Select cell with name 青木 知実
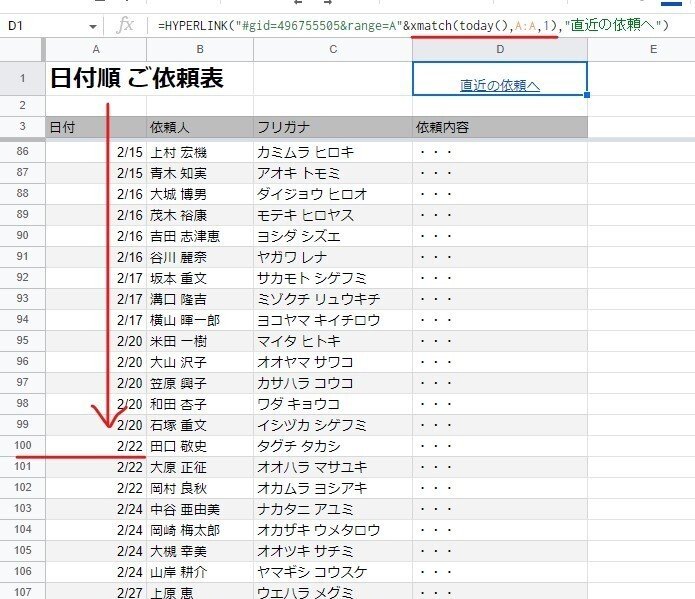Viewport: 695px width, 599px height. (x=200, y=173)
